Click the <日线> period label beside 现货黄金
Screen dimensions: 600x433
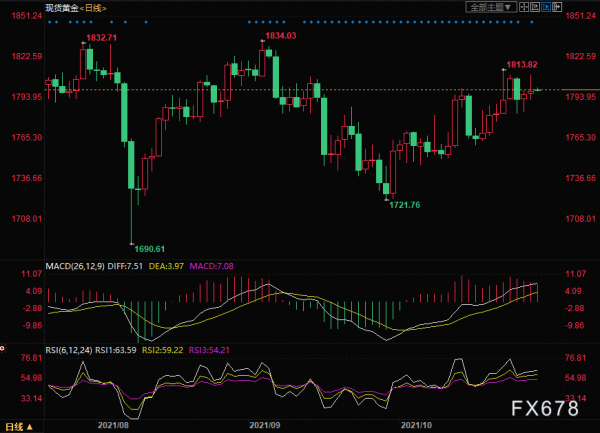pyautogui.click(x=91, y=8)
